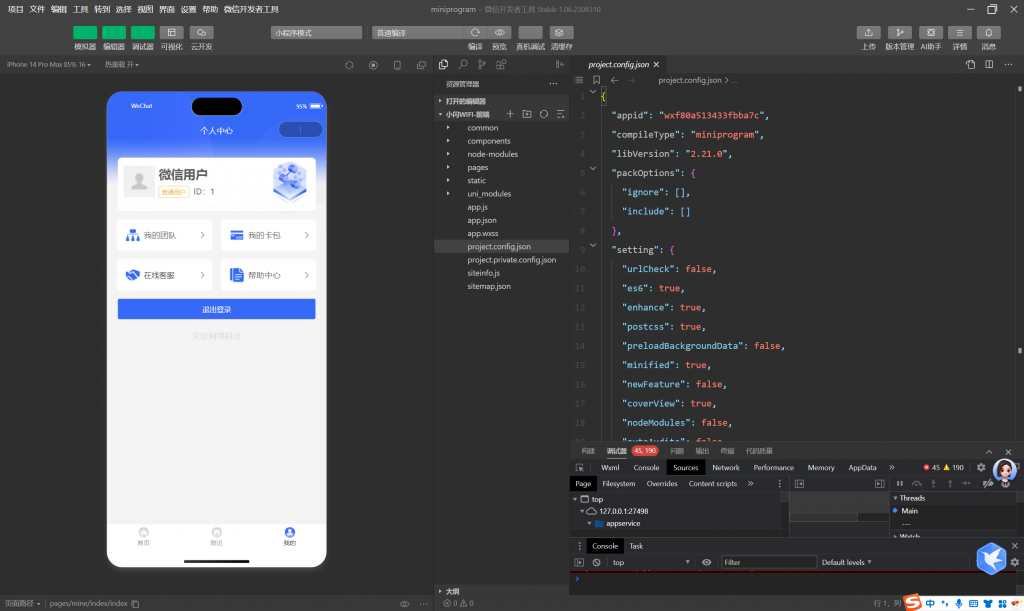This screenshot has width=1024, height=611.
Task: Expand the pages folder in file tree
Action: pyautogui.click(x=477, y=167)
